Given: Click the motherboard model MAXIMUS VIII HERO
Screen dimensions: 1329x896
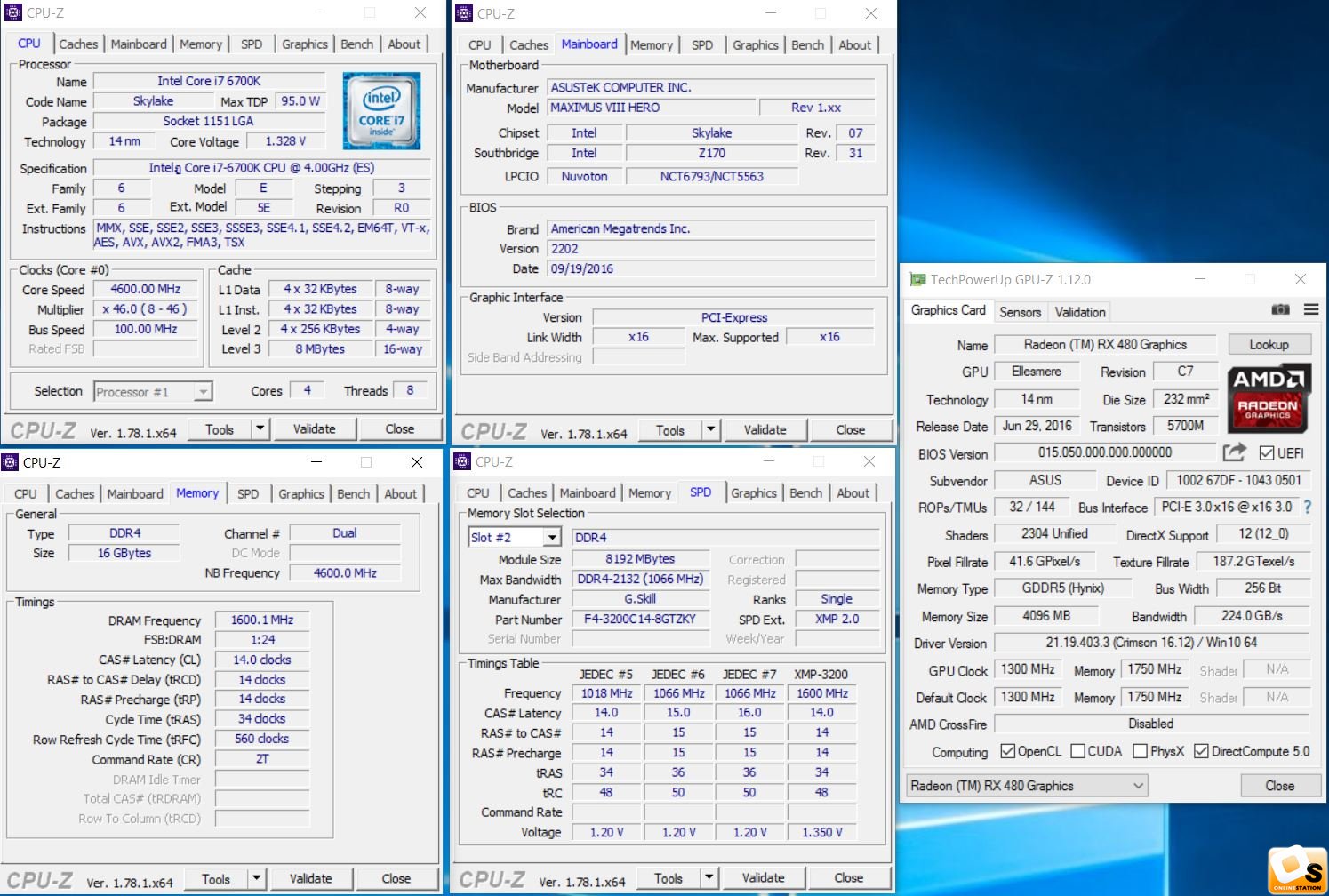Looking at the screenshot, I should coord(652,108).
